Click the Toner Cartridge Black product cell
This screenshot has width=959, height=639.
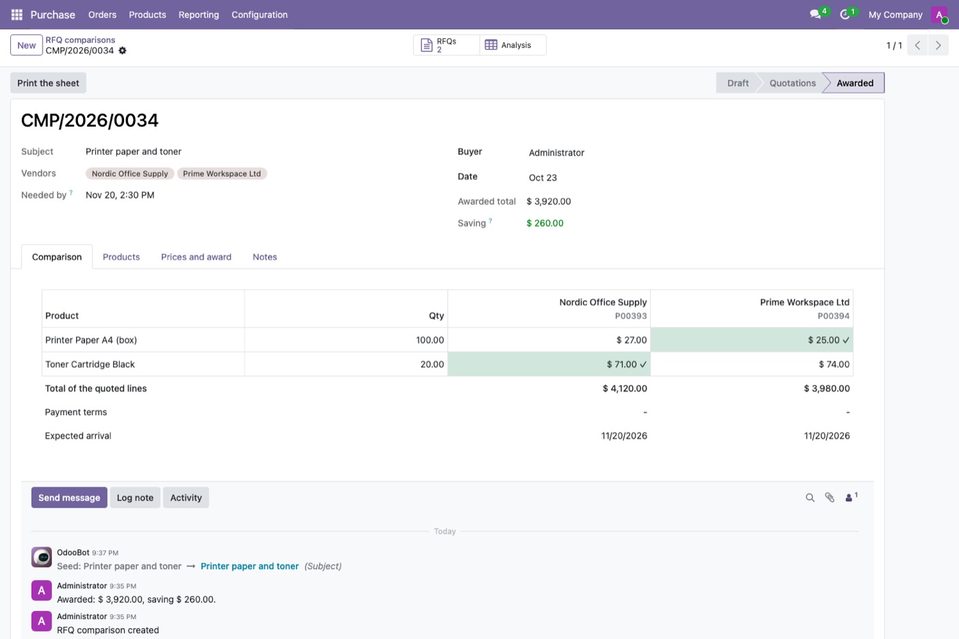tap(143, 364)
